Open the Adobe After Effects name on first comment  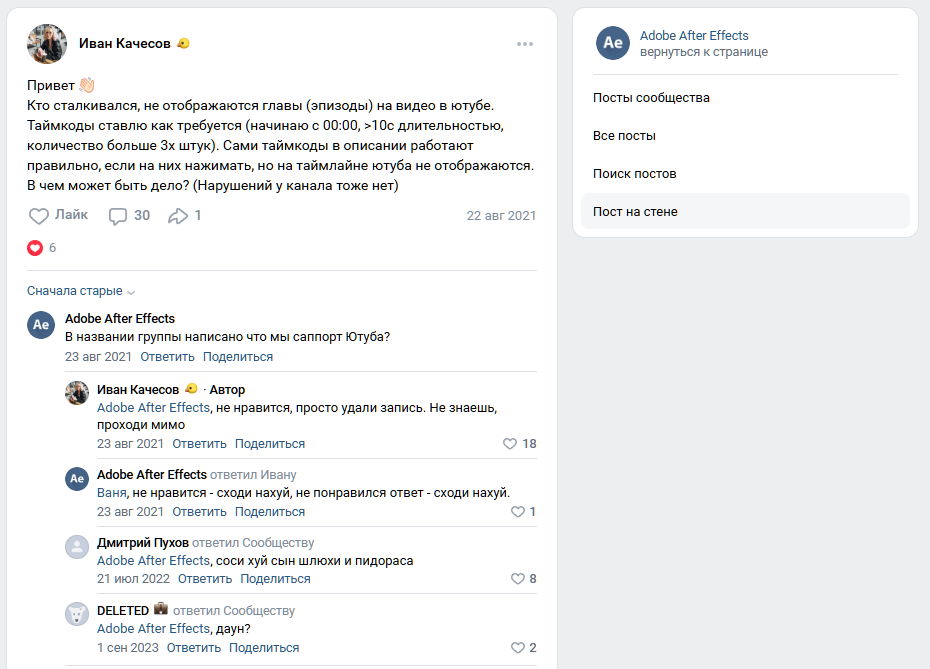[120, 318]
